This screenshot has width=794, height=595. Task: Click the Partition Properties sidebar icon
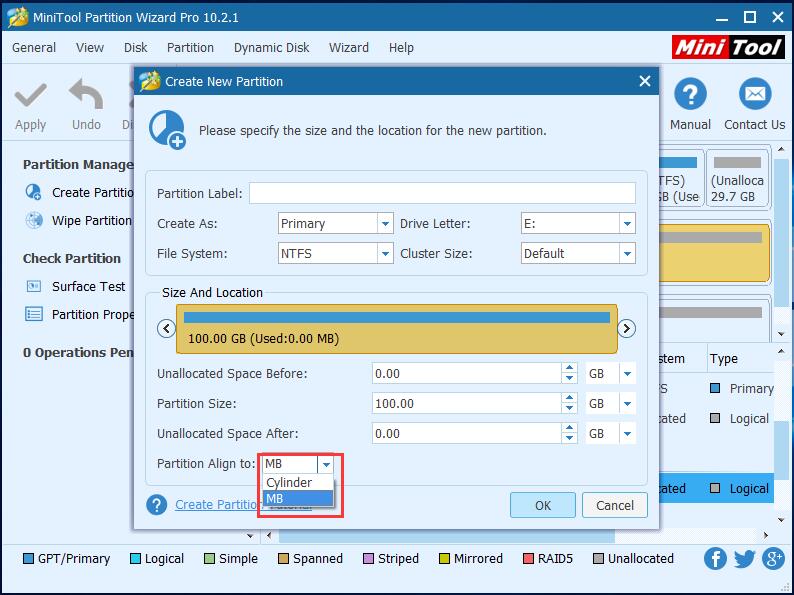click(34, 314)
